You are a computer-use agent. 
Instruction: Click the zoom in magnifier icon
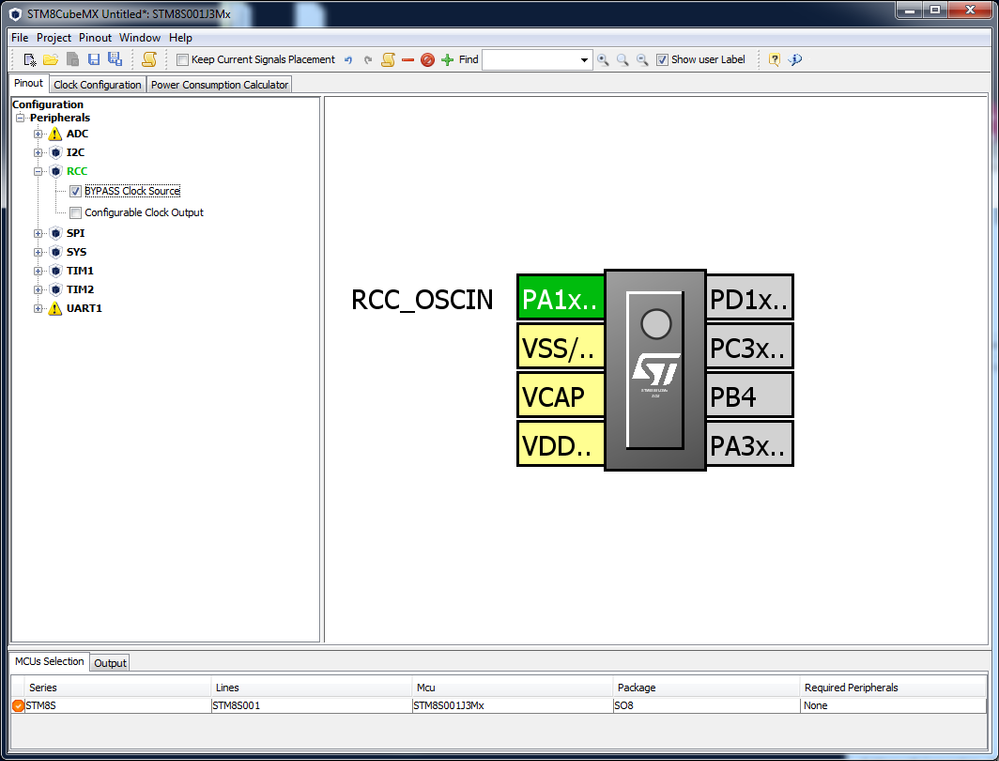click(x=603, y=60)
